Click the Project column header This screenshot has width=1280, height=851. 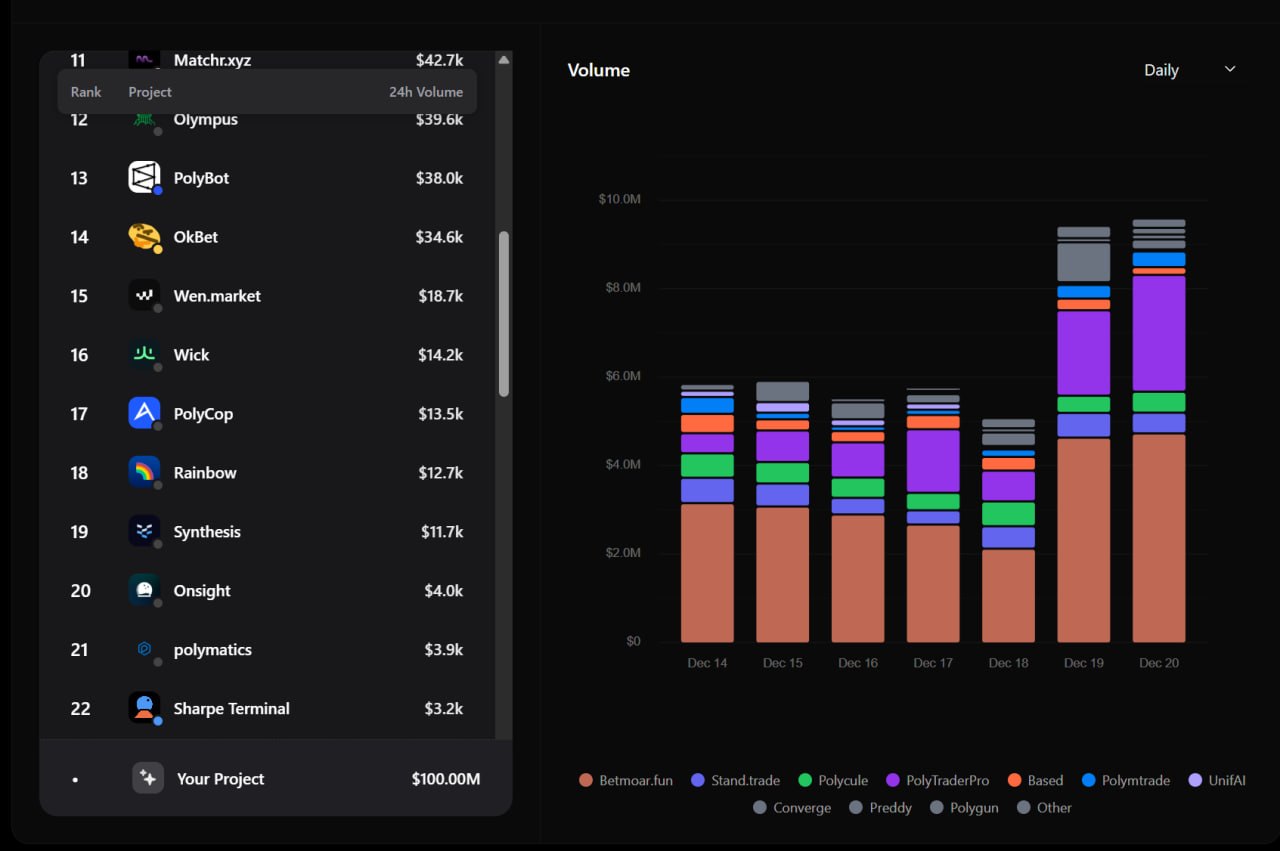150,92
